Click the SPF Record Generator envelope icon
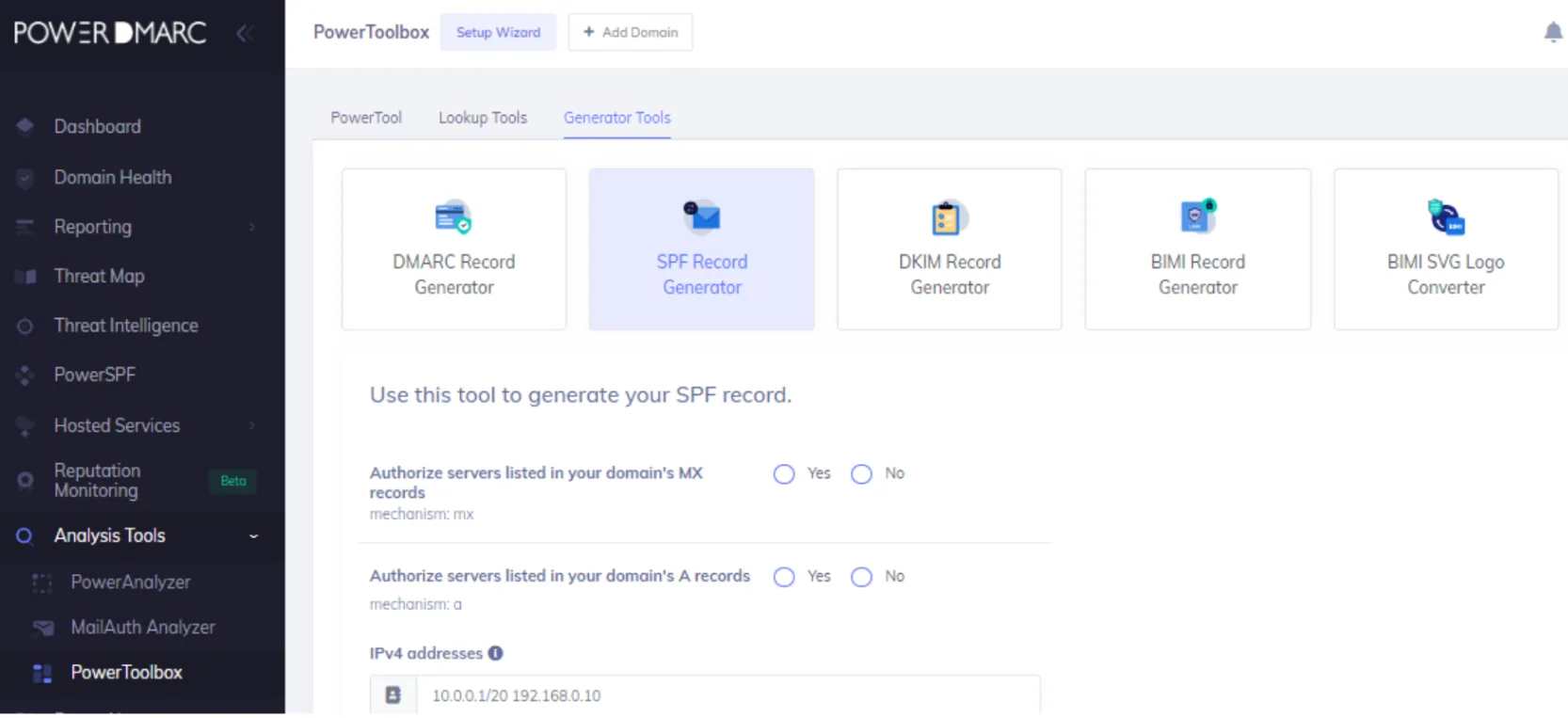The width and height of the screenshot is (1568, 718). (x=702, y=216)
